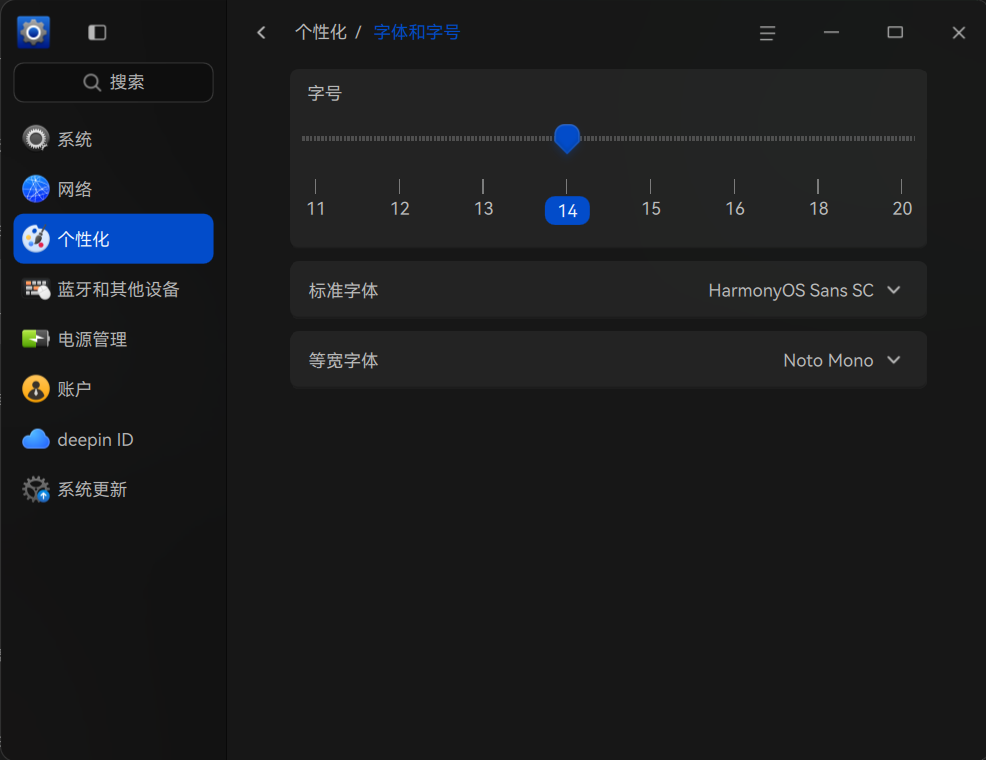Click the 蓝牙和其他设备 icon

coord(35,289)
